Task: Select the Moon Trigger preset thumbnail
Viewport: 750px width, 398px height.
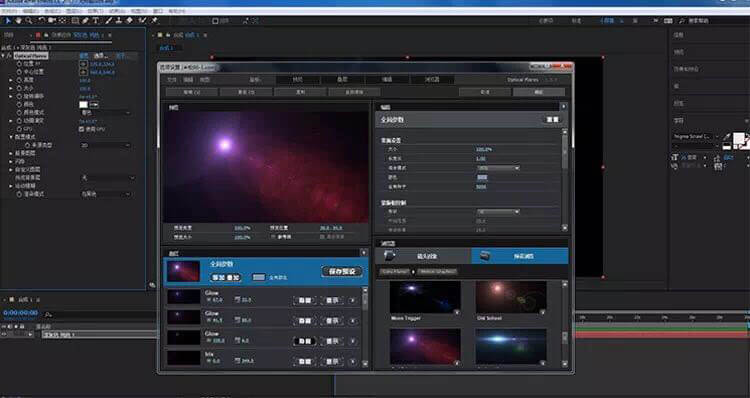Action: 425,298
